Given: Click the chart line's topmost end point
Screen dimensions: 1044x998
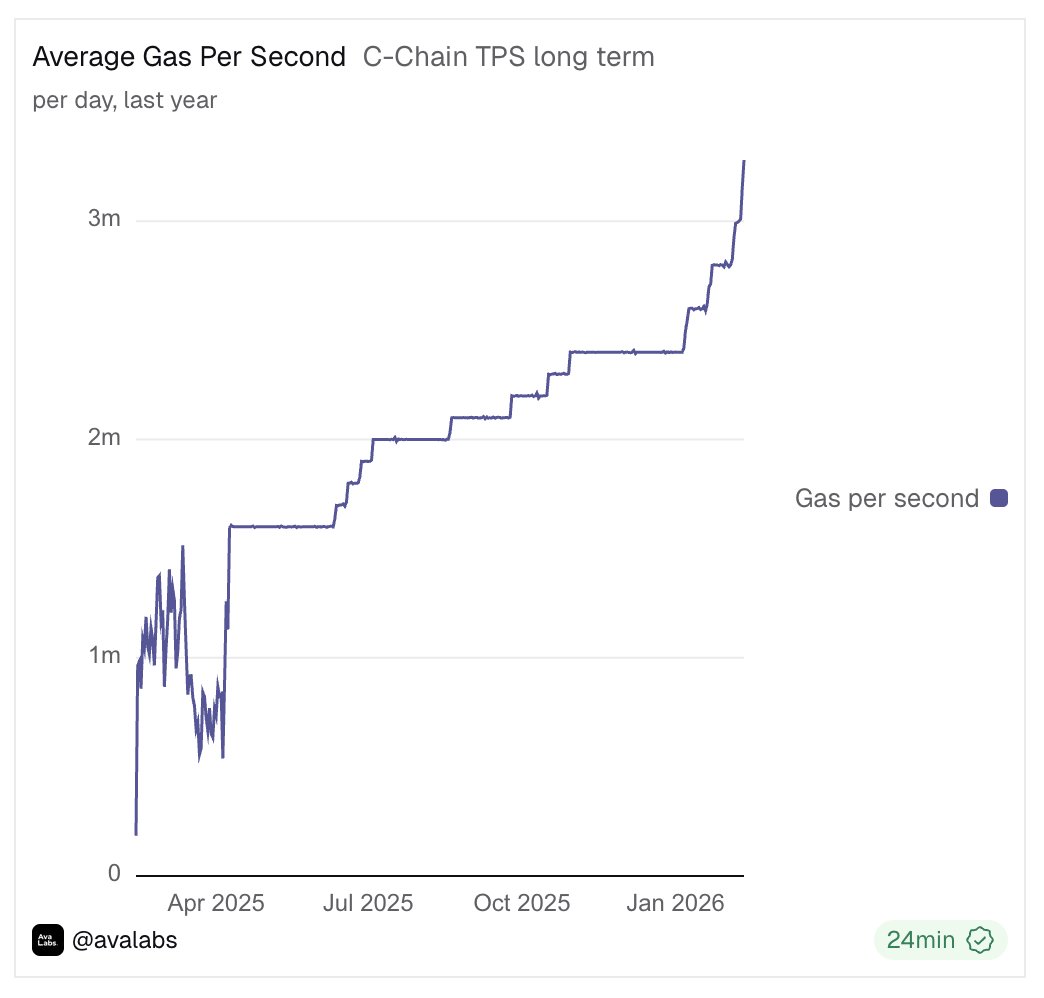Looking at the screenshot, I should tap(744, 161).
